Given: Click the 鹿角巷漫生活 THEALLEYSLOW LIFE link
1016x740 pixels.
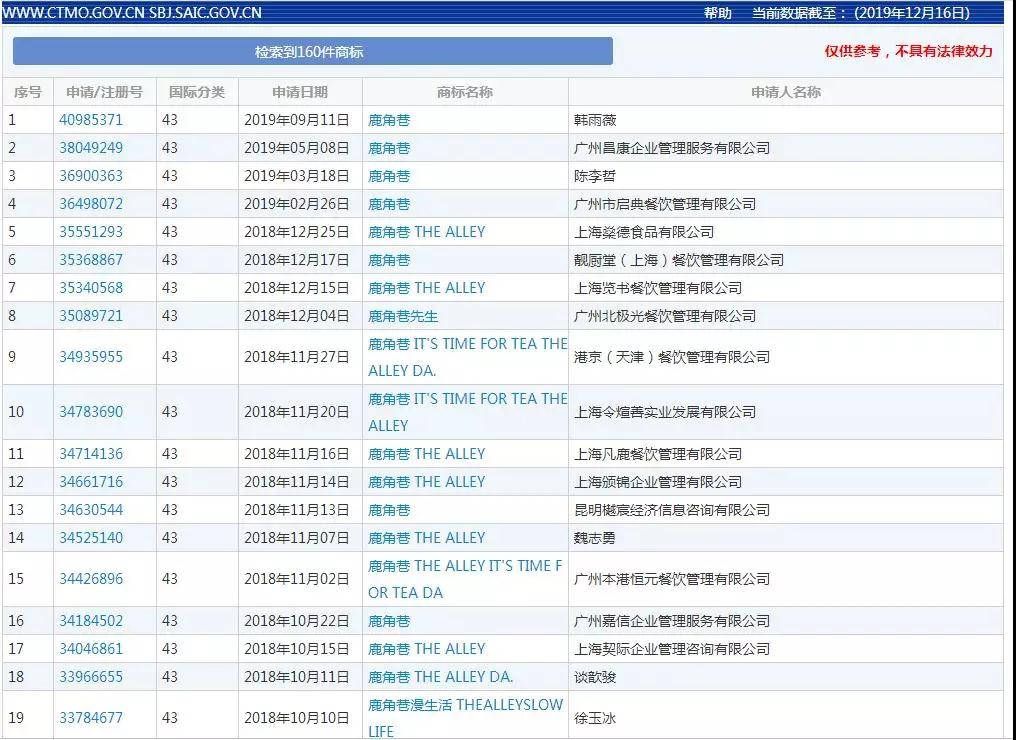Looking at the screenshot, I should [466, 718].
